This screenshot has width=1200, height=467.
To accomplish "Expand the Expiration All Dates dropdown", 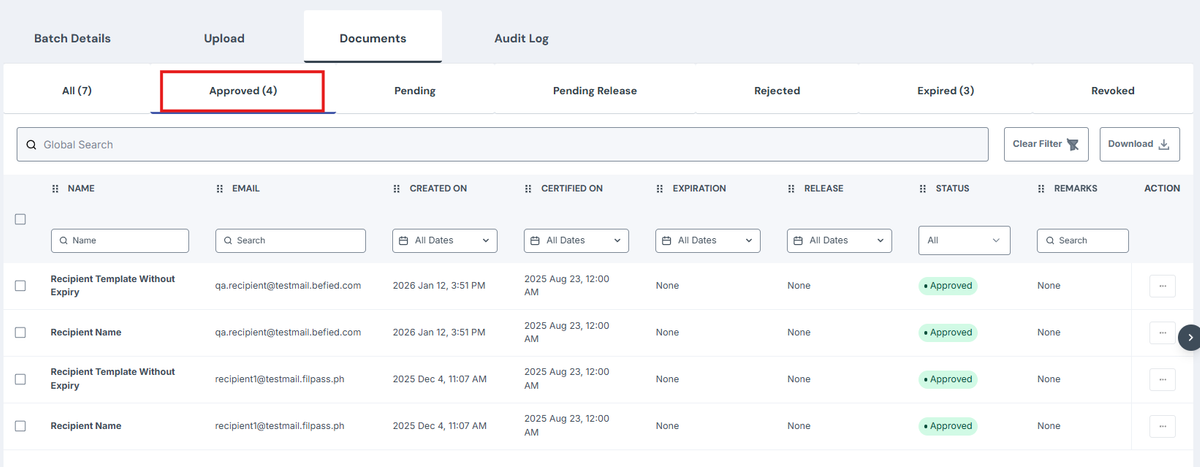I will (x=708, y=240).
